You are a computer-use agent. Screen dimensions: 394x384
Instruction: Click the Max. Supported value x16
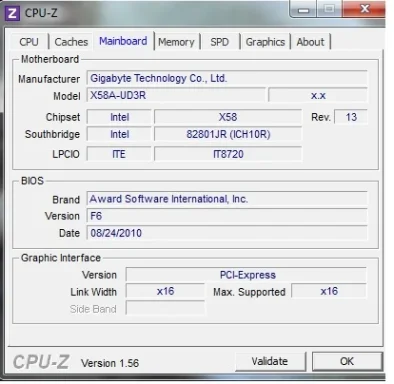329,291
